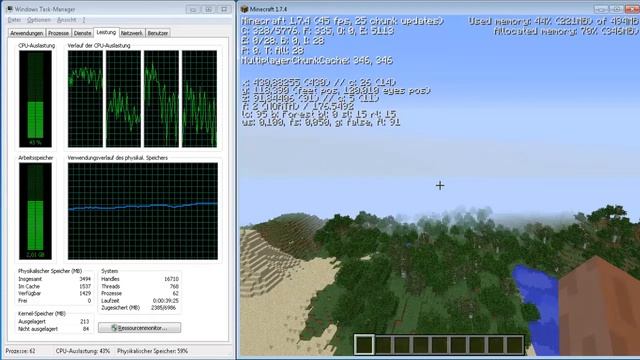The height and width of the screenshot is (360, 640).
Task: Select the second Minecraft hotbar slot
Action: coord(383,345)
